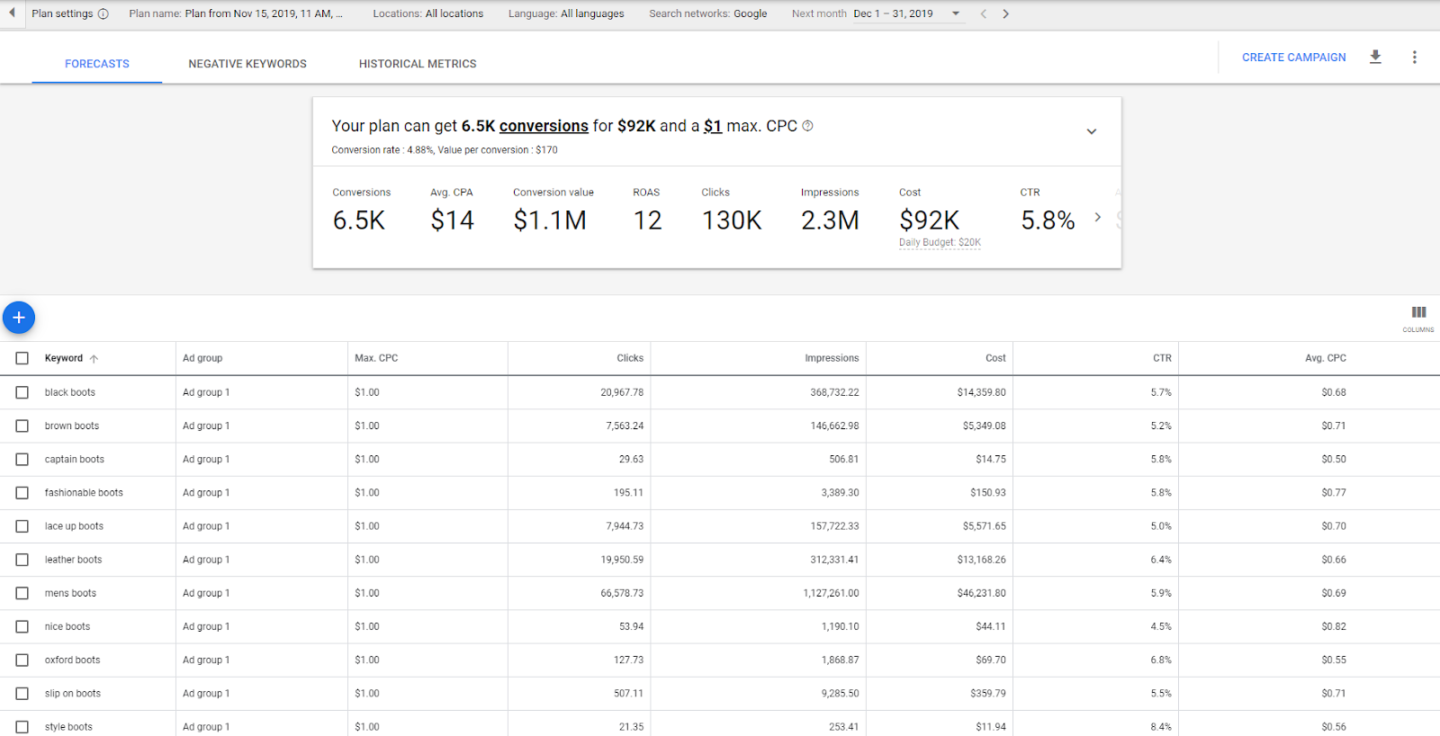Click the Create Campaign button

[1293, 57]
